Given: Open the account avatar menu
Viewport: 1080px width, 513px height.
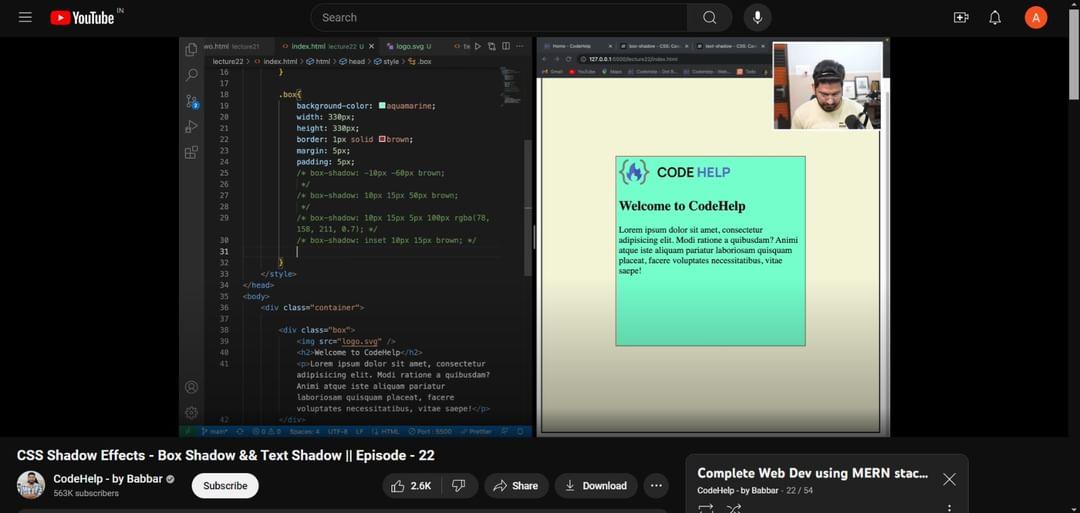Looking at the screenshot, I should (x=1035, y=18).
